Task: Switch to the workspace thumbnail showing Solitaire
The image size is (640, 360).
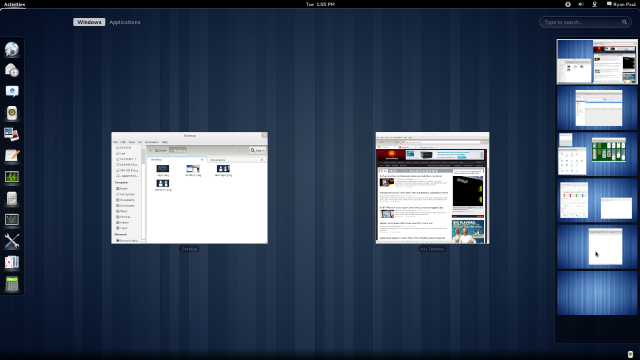Action: click(x=597, y=154)
